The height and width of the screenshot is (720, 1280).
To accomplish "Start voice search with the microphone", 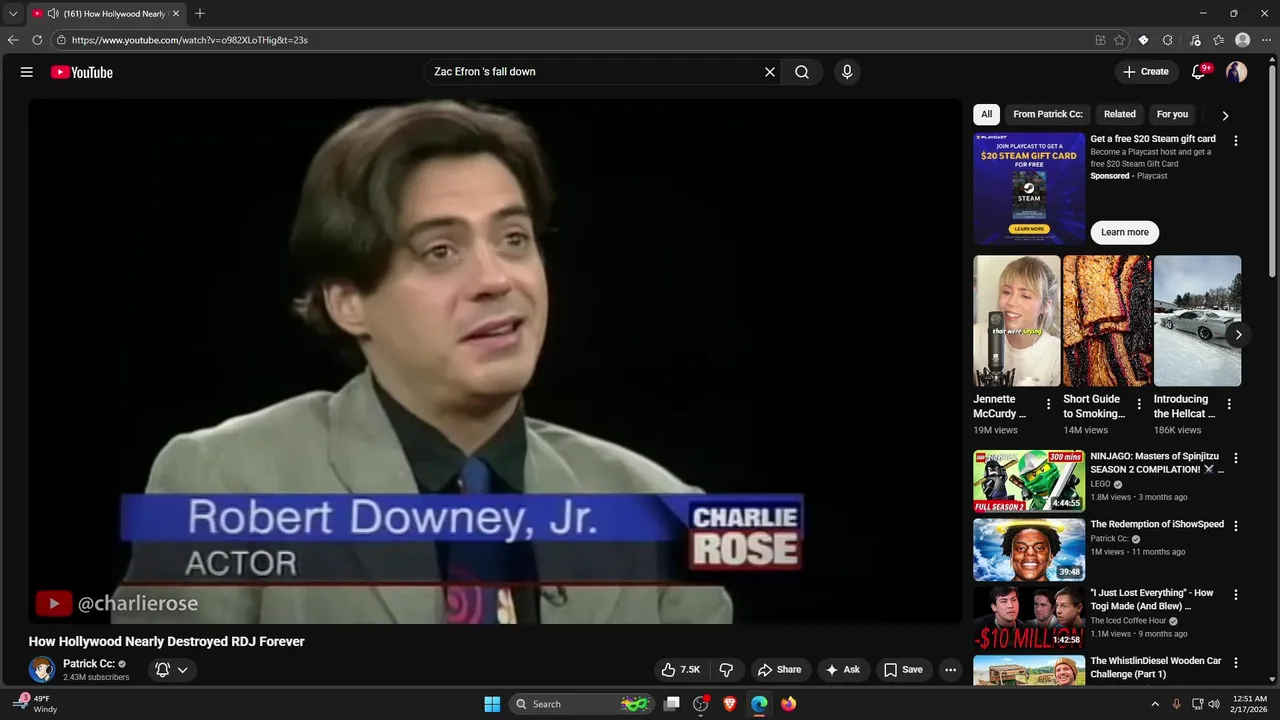I will [847, 72].
